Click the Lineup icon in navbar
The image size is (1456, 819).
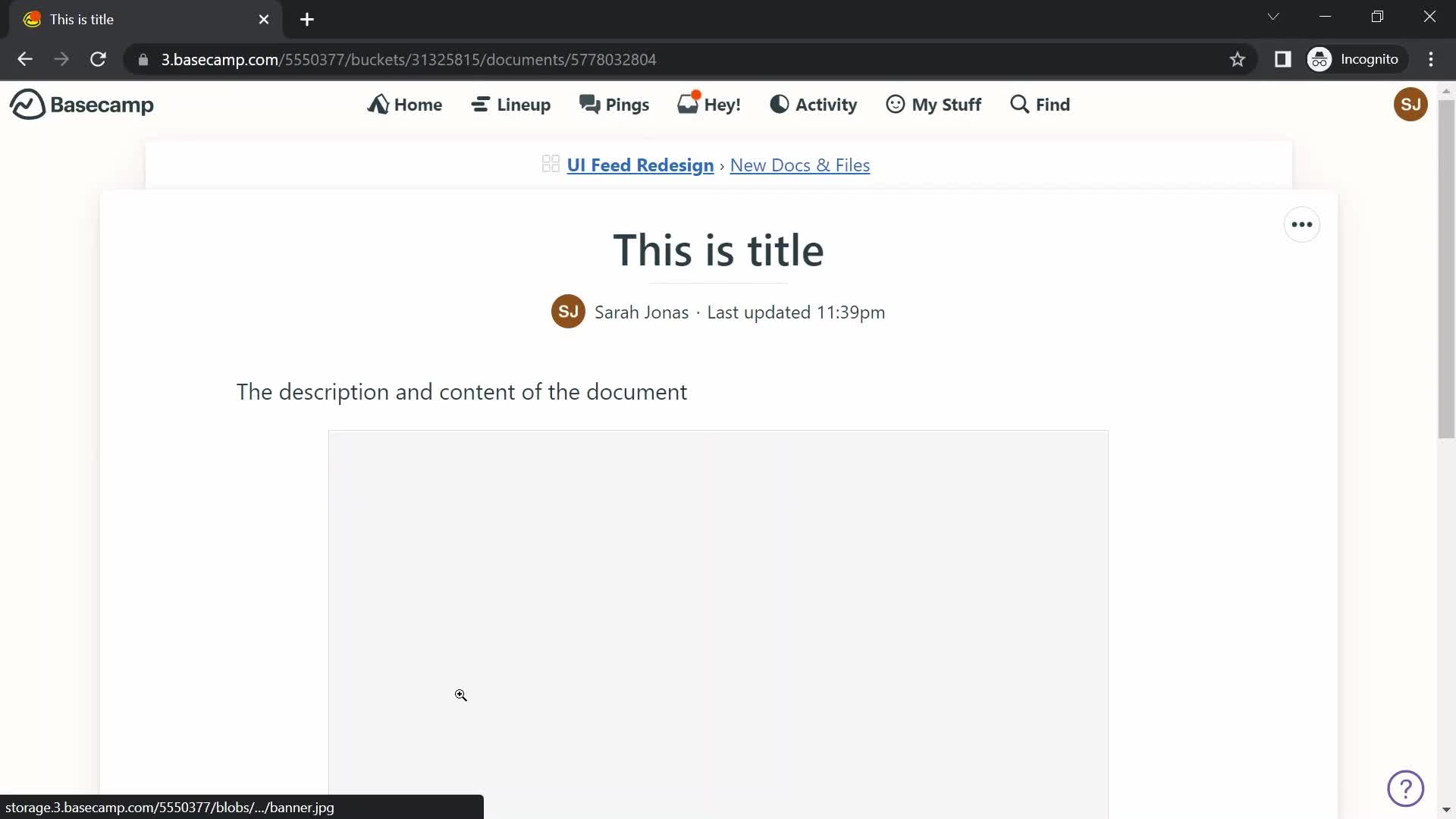pyautogui.click(x=480, y=104)
